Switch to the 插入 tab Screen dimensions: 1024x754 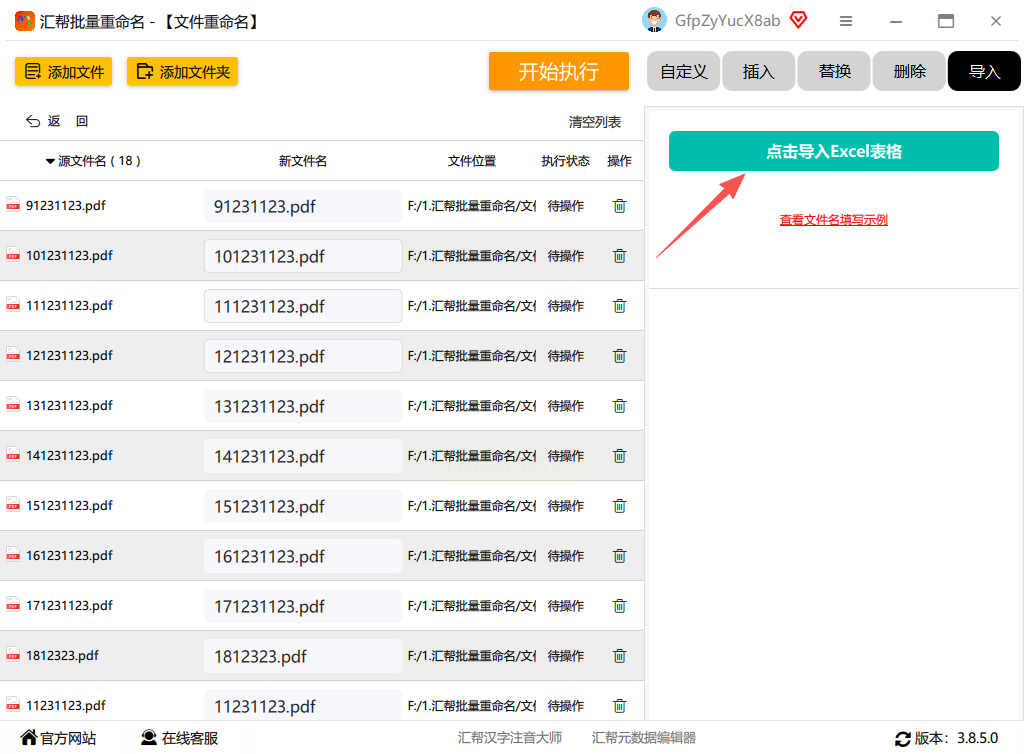(758, 72)
